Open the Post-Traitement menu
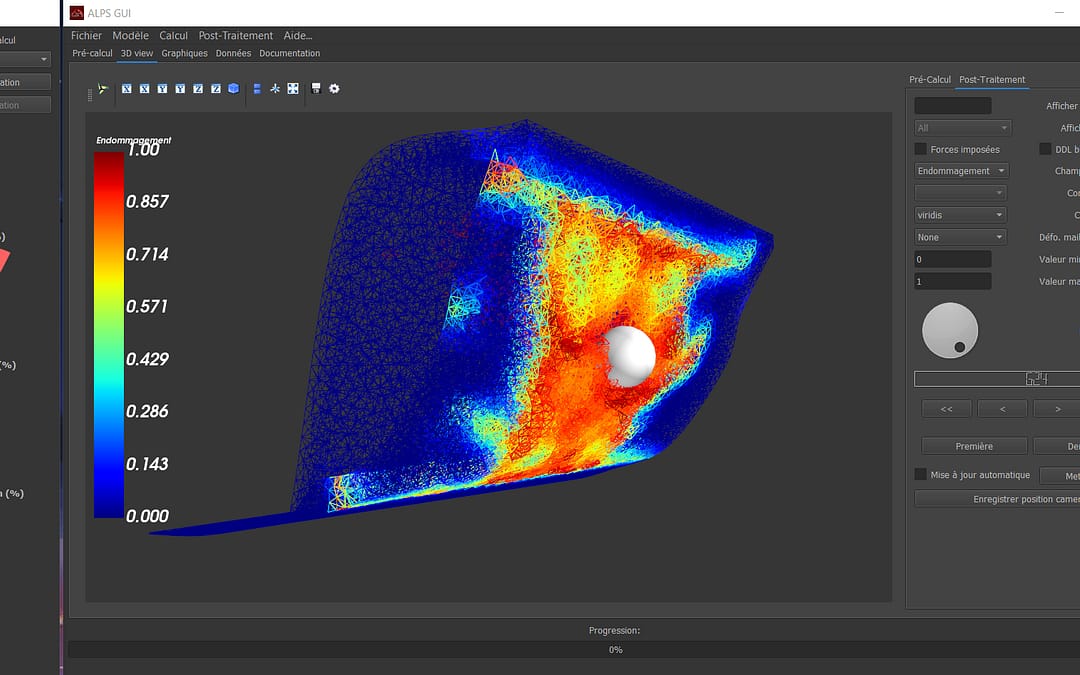The image size is (1080, 675). click(x=234, y=35)
